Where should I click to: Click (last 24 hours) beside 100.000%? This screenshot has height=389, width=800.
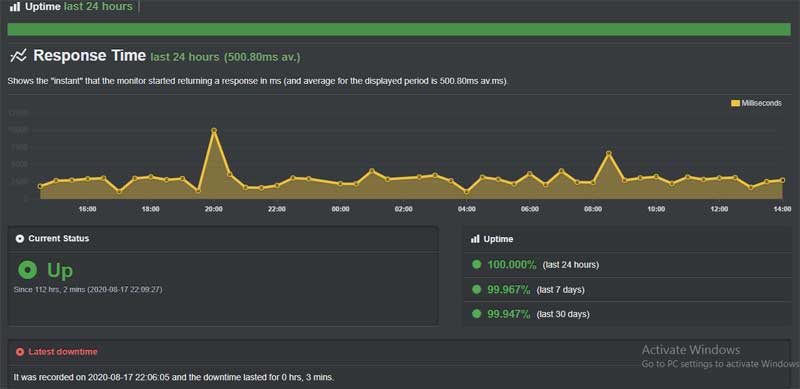coord(571,265)
